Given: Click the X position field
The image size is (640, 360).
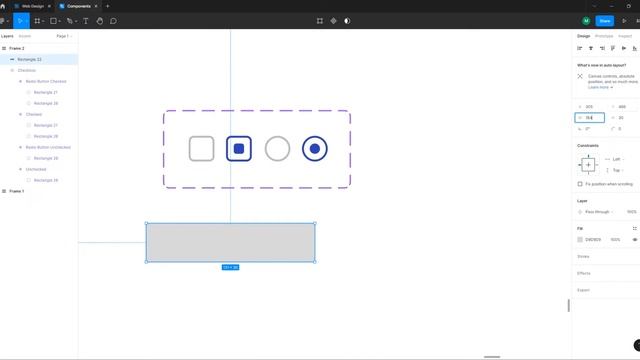Looking at the screenshot, I should [x=589, y=107].
